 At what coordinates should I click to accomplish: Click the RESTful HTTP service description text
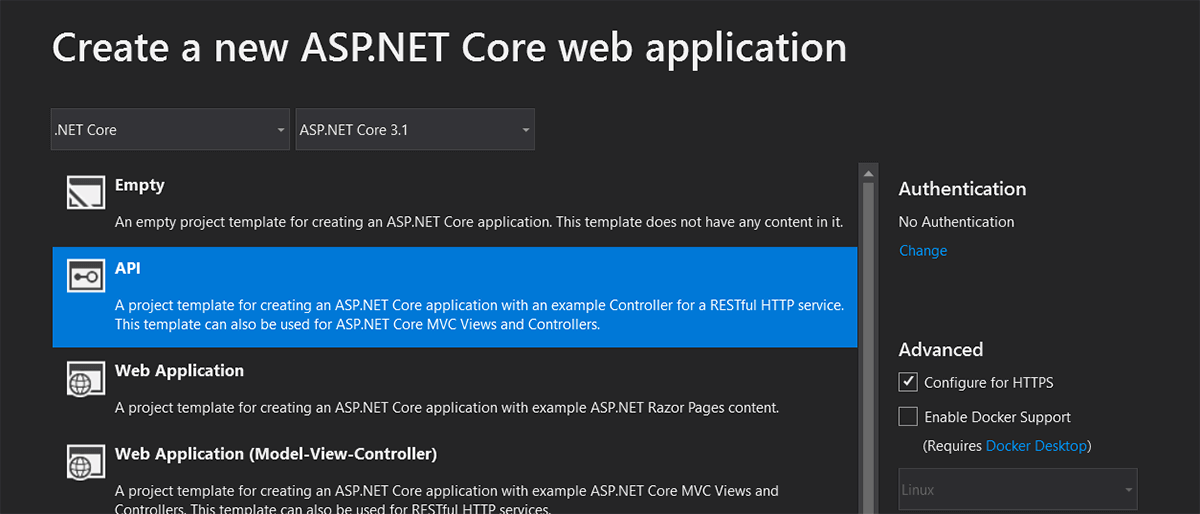click(x=479, y=315)
